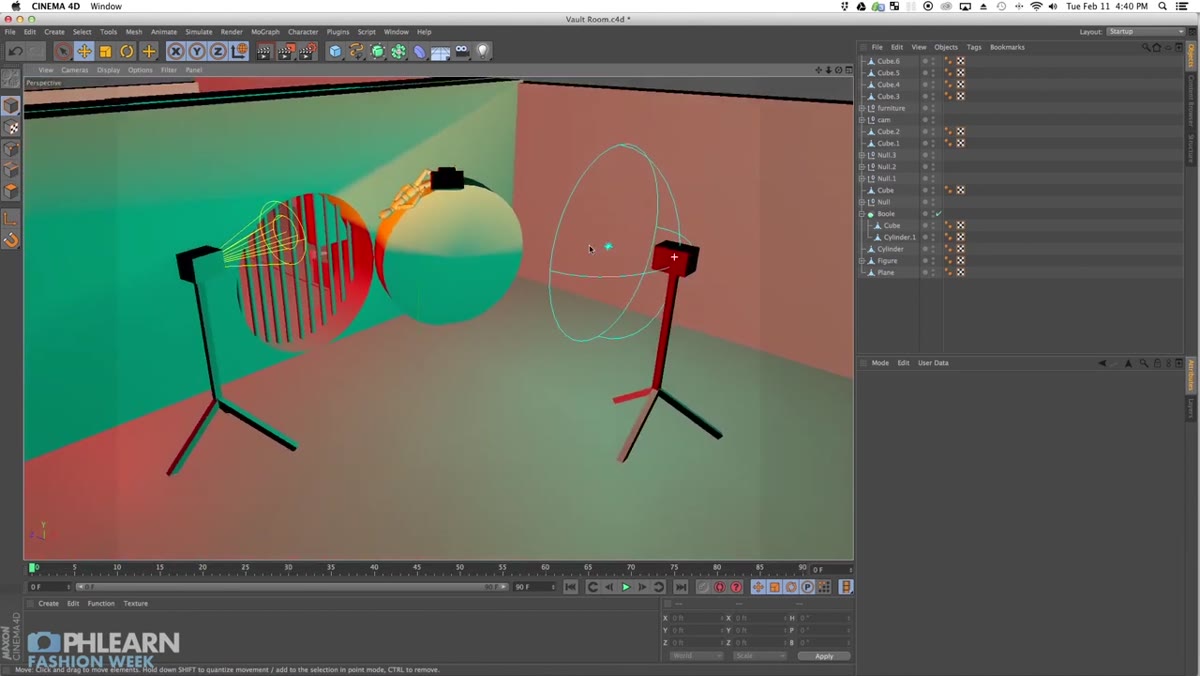Viewport: 1200px width, 676px height.
Task: Open the viewport Cameras menu
Action: pyautogui.click(x=75, y=70)
